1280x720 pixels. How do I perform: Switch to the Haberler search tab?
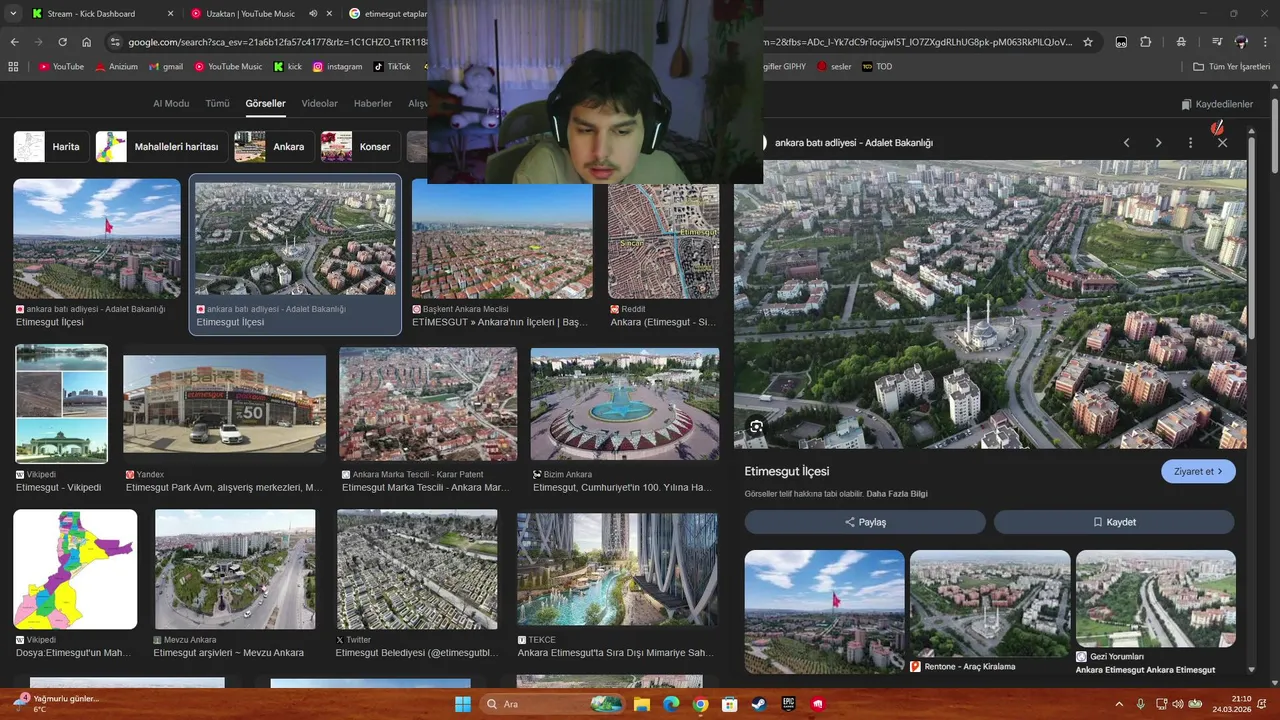pyautogui.click(x=373, y=104)
